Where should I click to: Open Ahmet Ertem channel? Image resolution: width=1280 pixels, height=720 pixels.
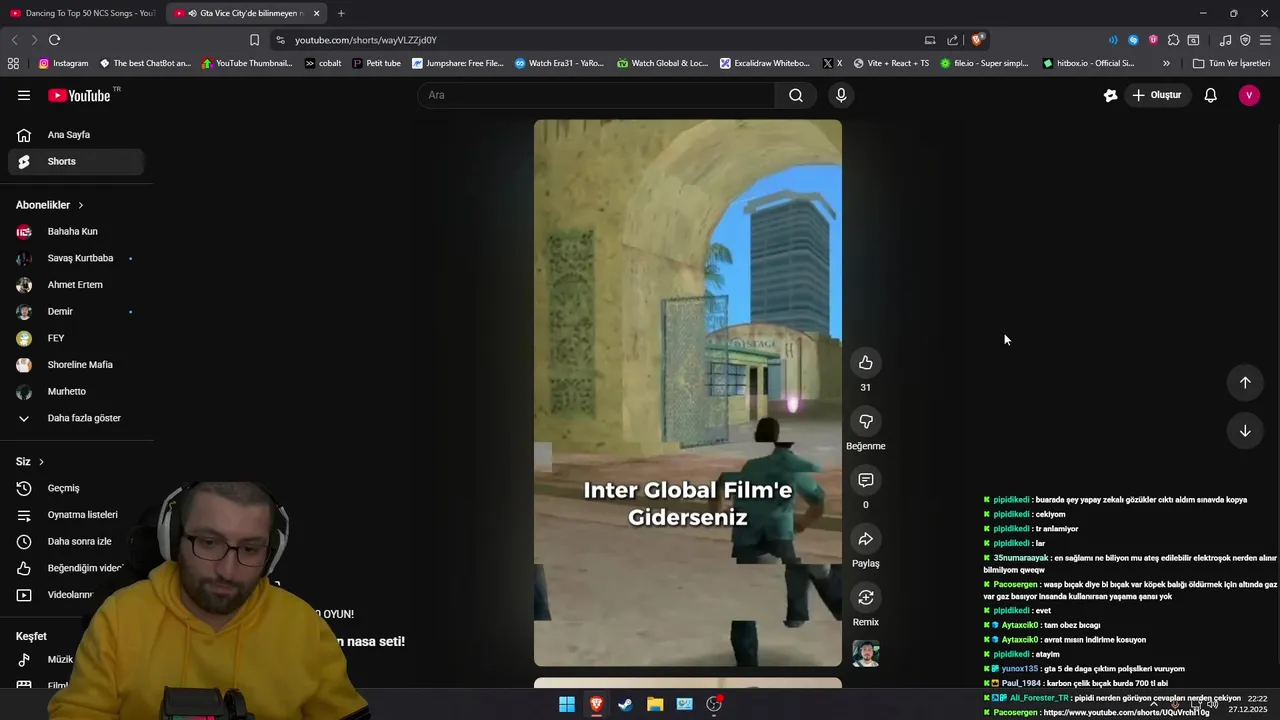(76, 285)
